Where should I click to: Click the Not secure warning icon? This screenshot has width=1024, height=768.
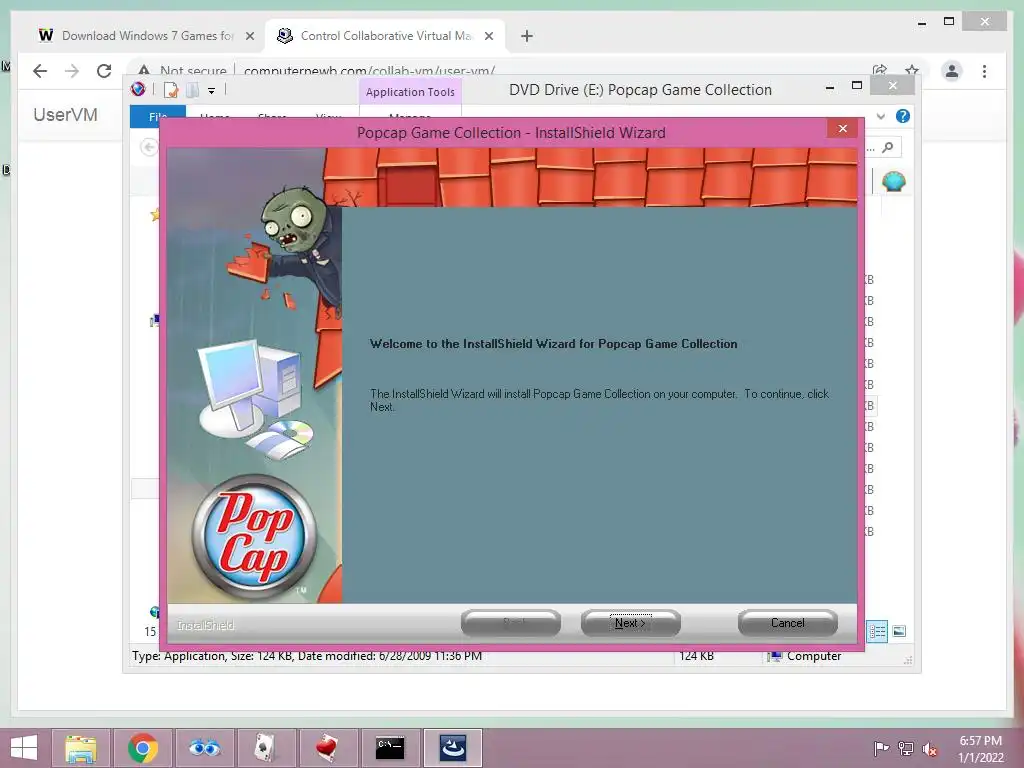pyautogui.click(x=144, y=70)
